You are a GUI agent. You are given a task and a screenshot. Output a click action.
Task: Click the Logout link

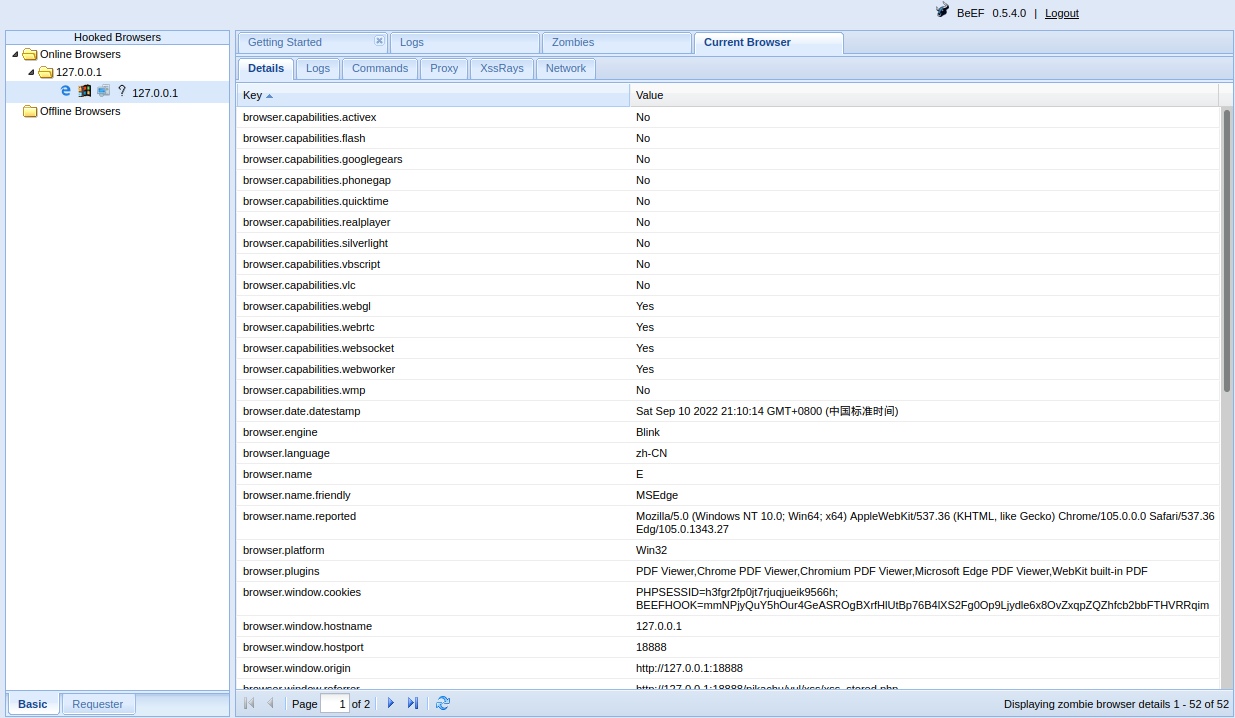click(x=1061, y=13)
